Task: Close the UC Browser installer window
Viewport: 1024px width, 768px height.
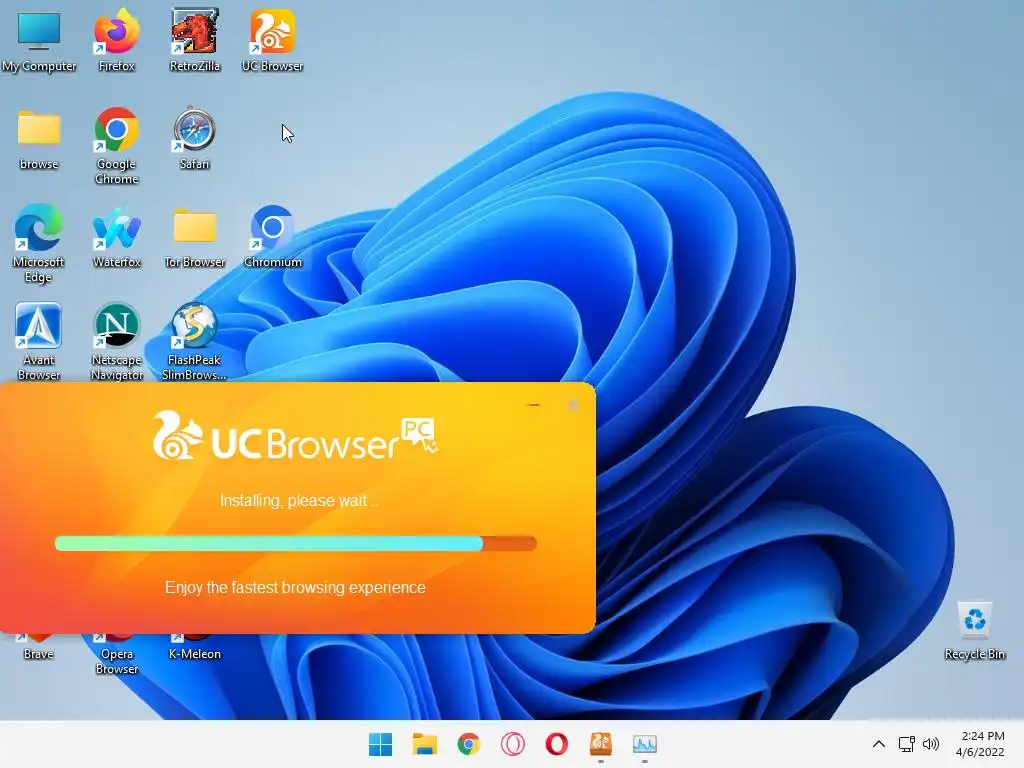Action: (573, 405)
